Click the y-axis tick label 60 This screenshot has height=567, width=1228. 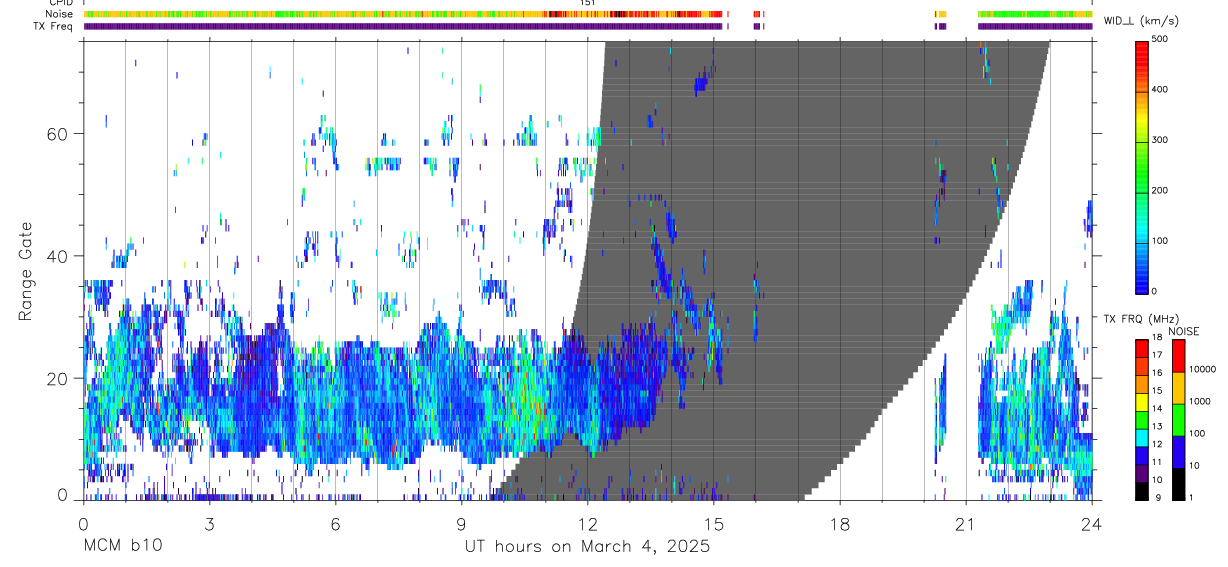pos(59,134)
